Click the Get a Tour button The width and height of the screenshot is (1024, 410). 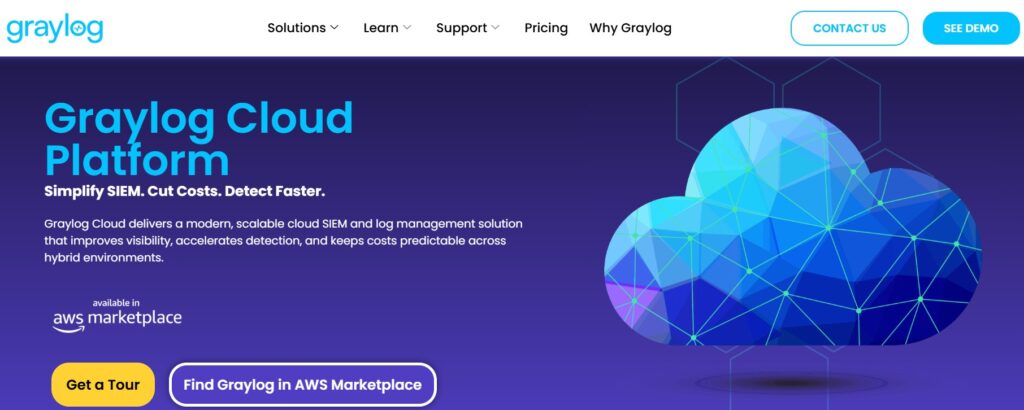(x=103, y=385)
